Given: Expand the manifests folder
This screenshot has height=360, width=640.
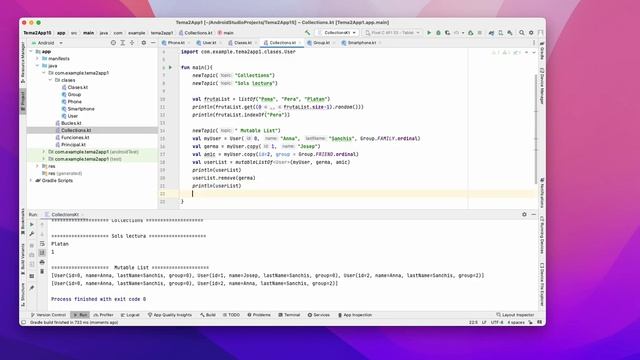Looking at the screenshot, I should [38, 59].
